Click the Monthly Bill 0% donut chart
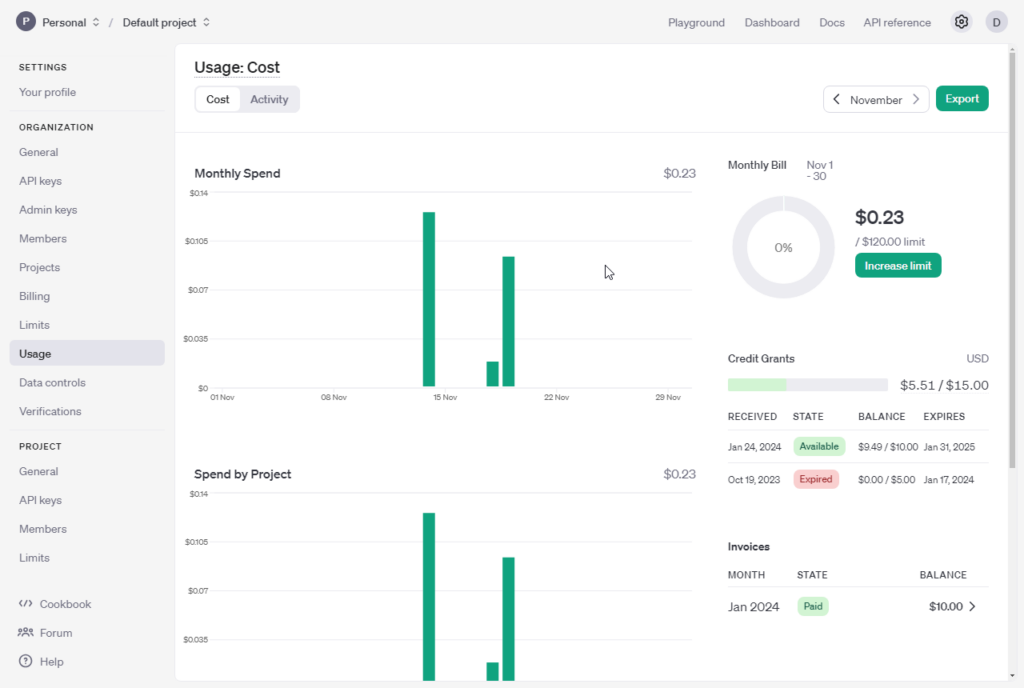This screenshot has width=1024, height=688. (x=783, y=247)
